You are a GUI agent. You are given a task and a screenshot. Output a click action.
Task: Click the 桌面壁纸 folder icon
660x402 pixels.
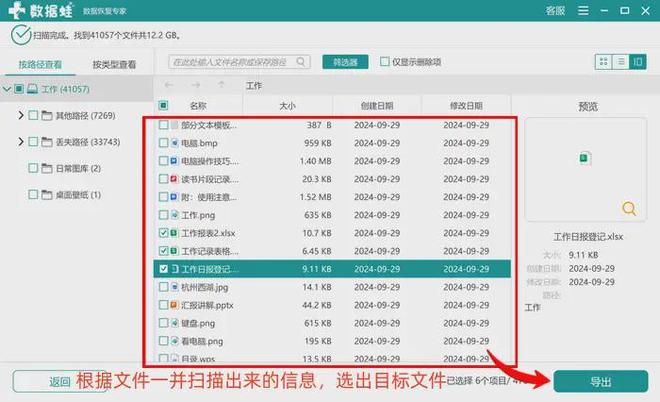click(x=47, y=194)
